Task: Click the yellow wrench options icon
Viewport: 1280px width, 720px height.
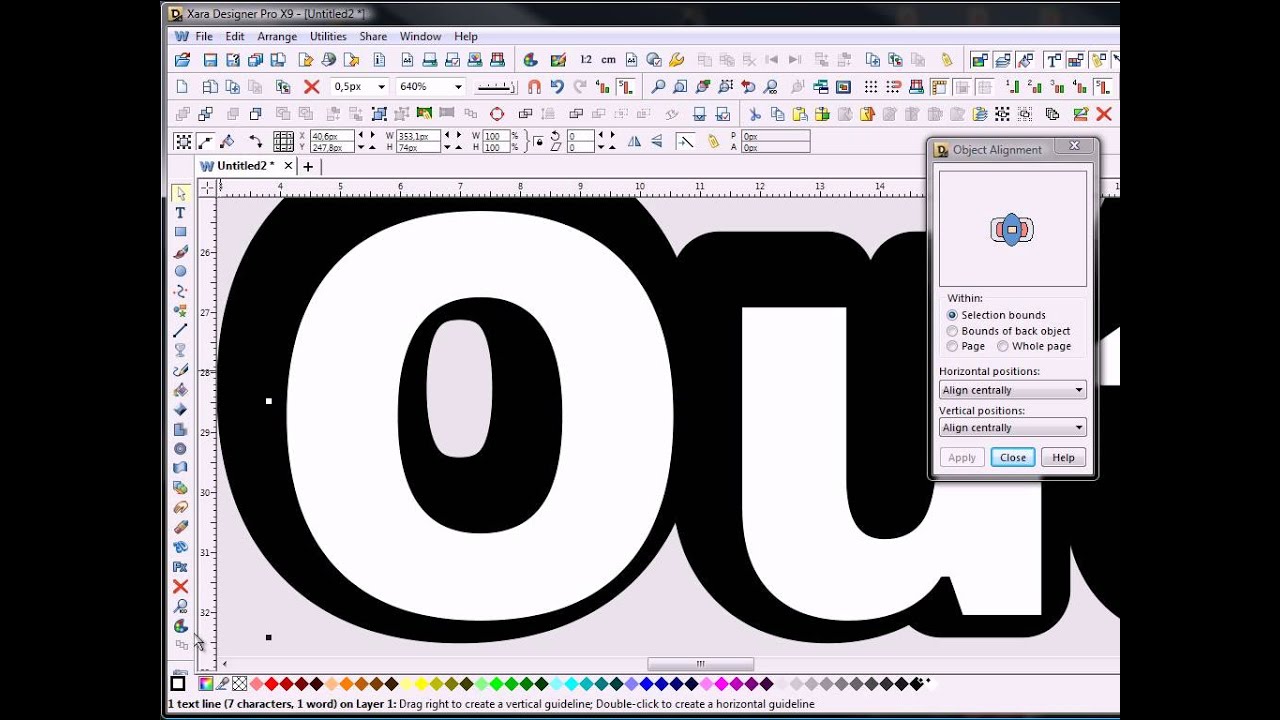Action: point(677,60)
